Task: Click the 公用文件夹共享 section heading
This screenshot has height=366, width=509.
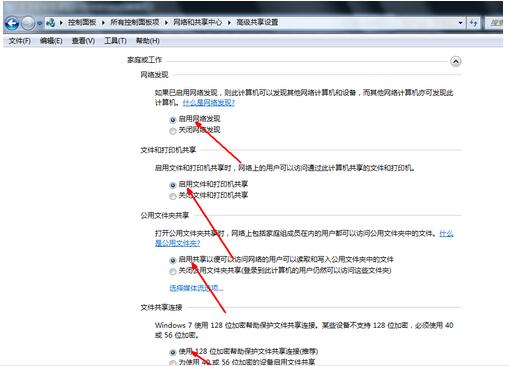Action: click(x=165, y=215)
